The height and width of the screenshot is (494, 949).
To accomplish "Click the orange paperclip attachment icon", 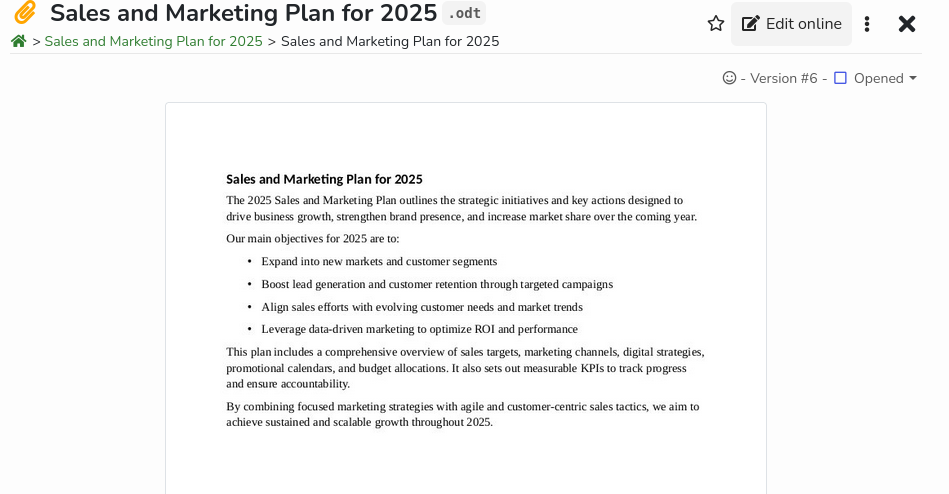I will (x=25, y=13).
